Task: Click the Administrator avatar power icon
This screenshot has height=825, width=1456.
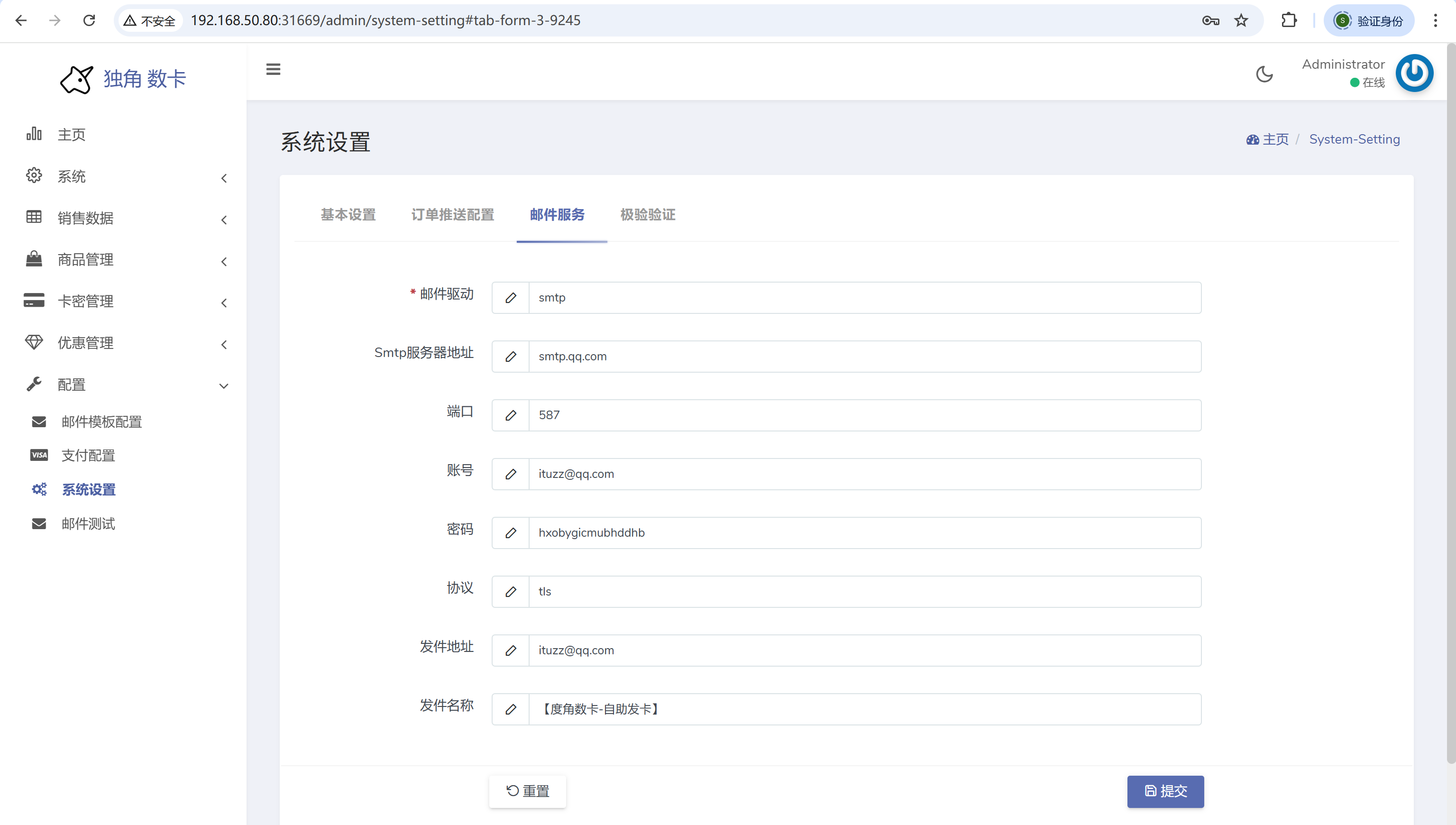Action: [x=1414, y=73]
